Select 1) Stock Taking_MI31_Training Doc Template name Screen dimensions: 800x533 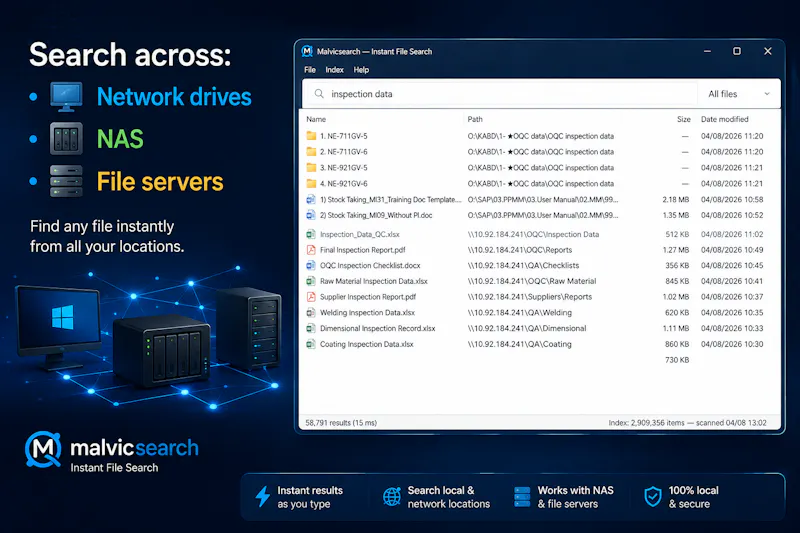point(390,199)
